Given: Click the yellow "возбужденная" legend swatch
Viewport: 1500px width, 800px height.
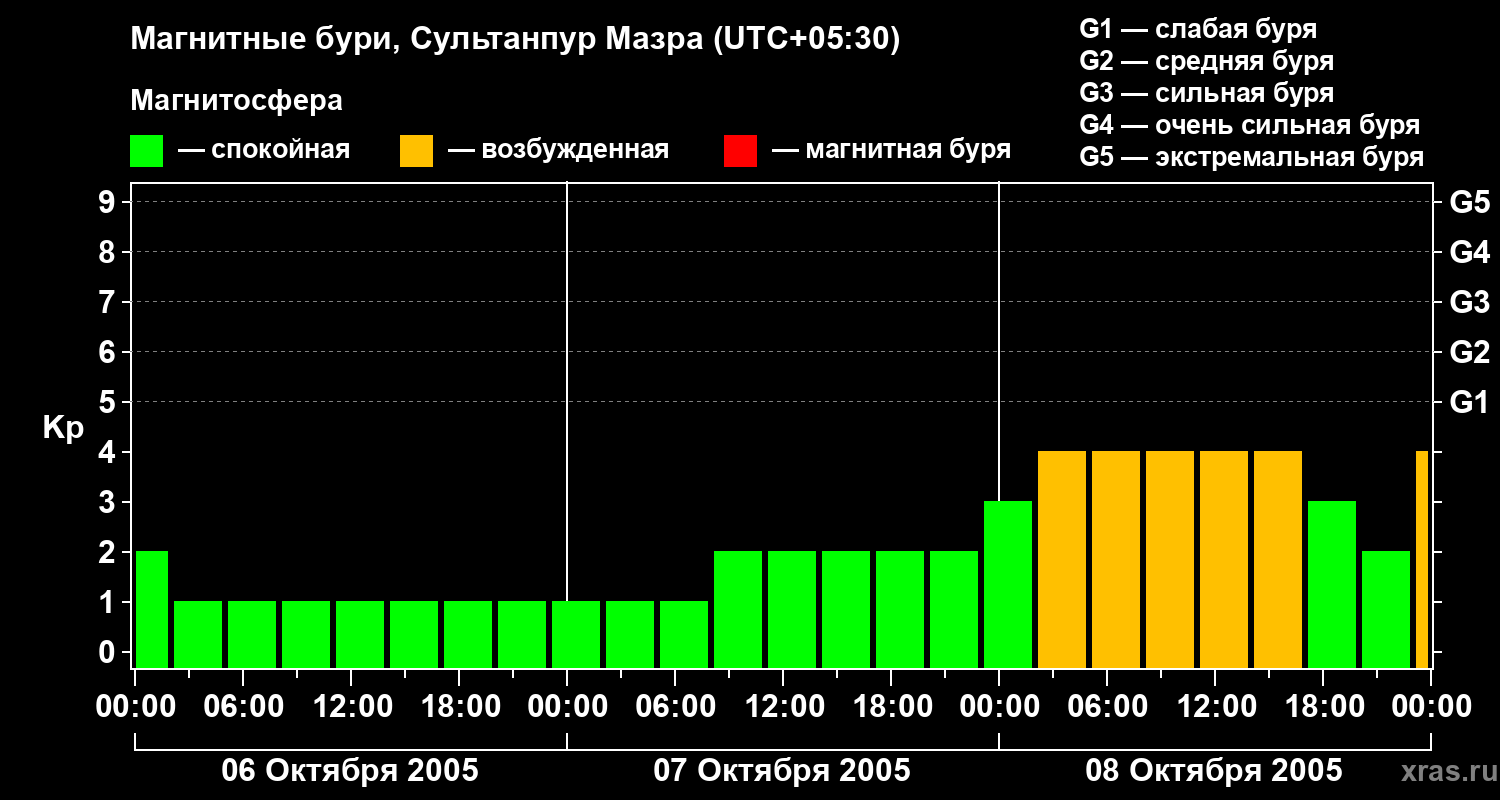Looking at the screenshot, I should pos(416,151).
